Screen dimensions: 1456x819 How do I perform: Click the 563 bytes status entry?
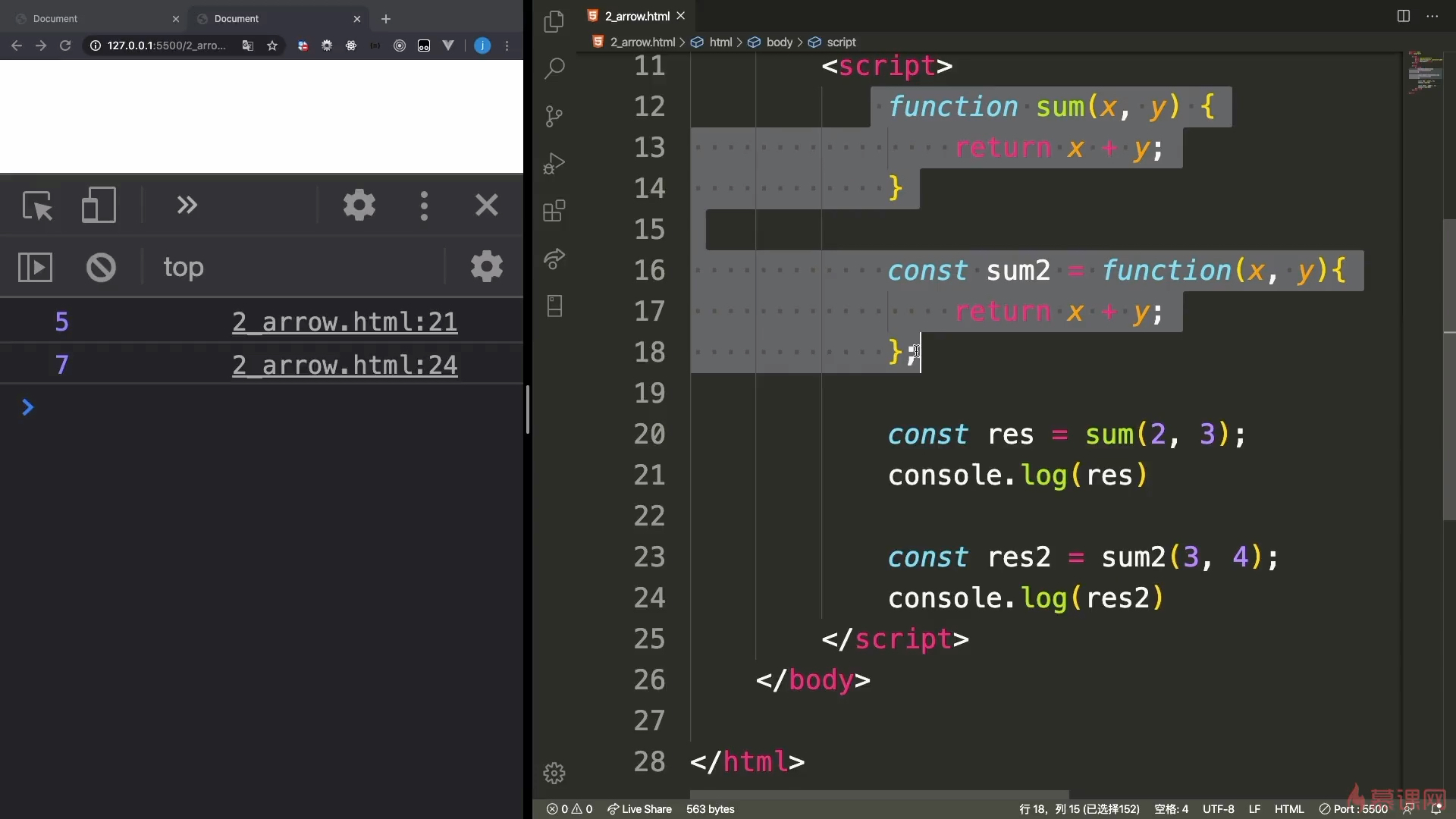pos(710,809)
